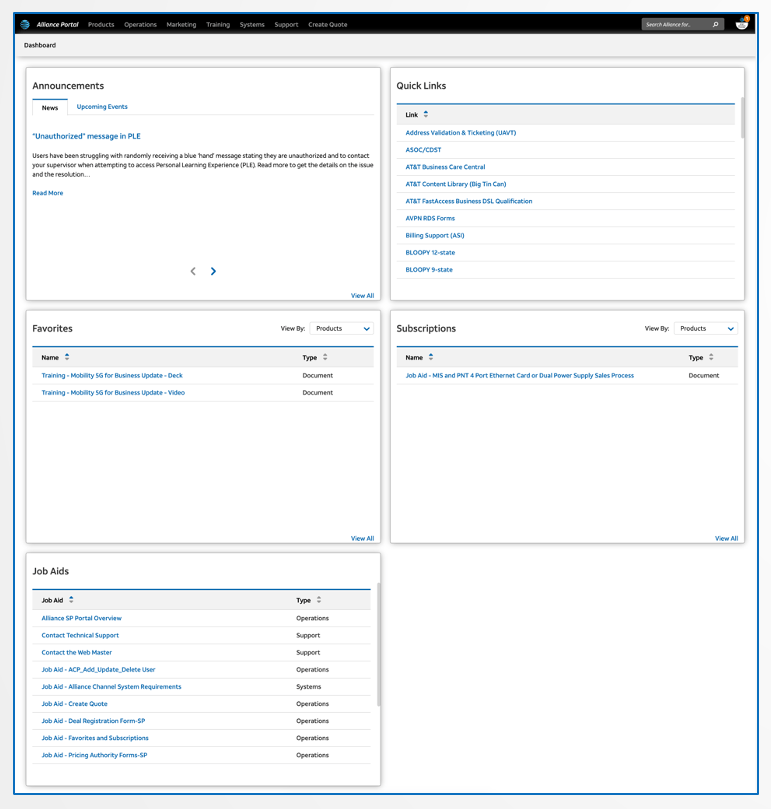Open Job Aid - Pricing Authority Forms-SP
Screen dimensions: 771x809
point(94,755)
